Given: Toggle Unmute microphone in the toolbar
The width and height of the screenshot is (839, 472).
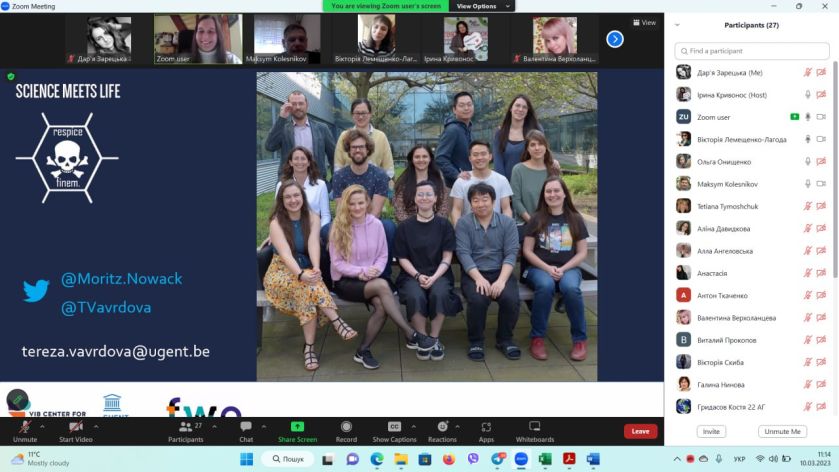Looking at the screenshot, I should [x=25, y=427].
